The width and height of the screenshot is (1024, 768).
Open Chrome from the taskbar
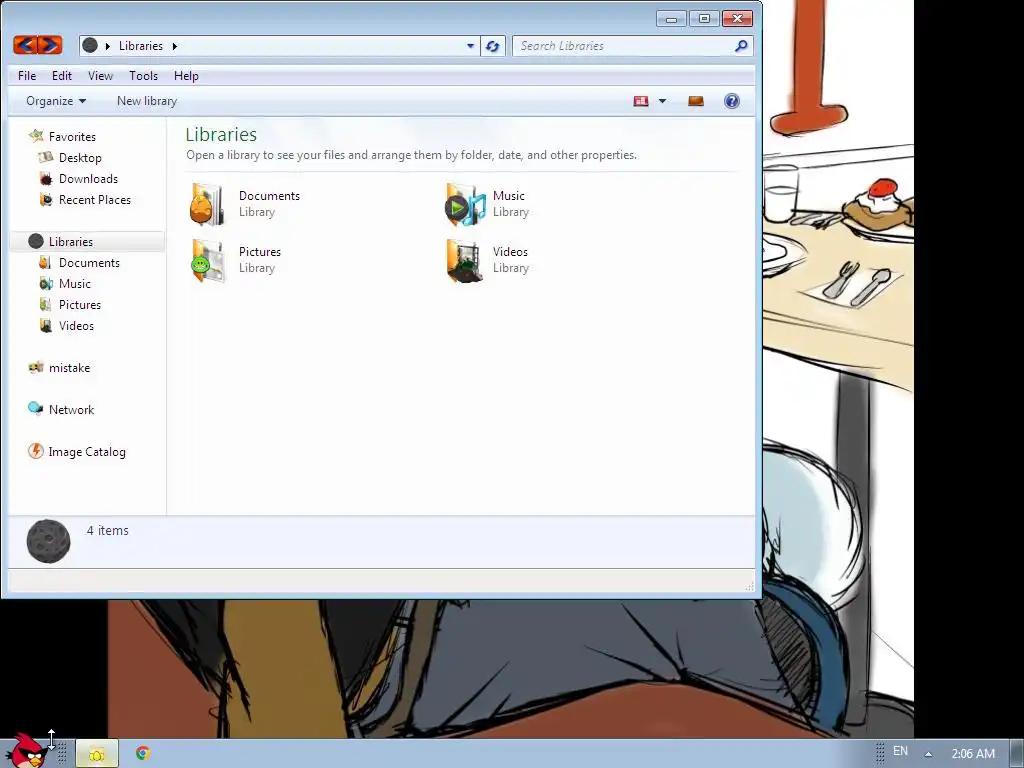pos(143,753)
